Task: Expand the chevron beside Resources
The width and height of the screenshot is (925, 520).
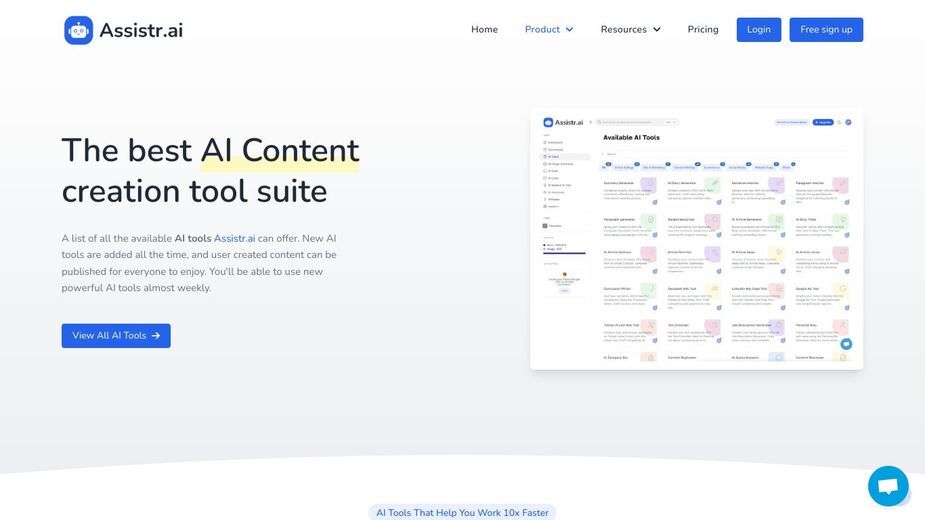Action: point(657,30)
